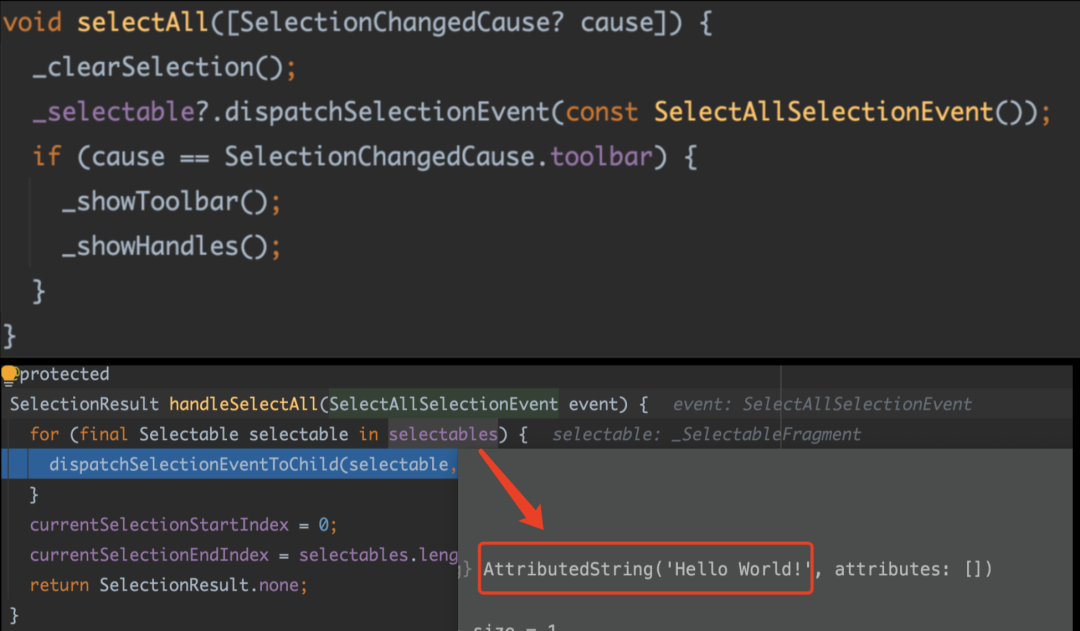Click the inline hint 'event: SelectAllSelectionEvent'
This screenshot has width=1080, height=631.
(x=822, y=404)
